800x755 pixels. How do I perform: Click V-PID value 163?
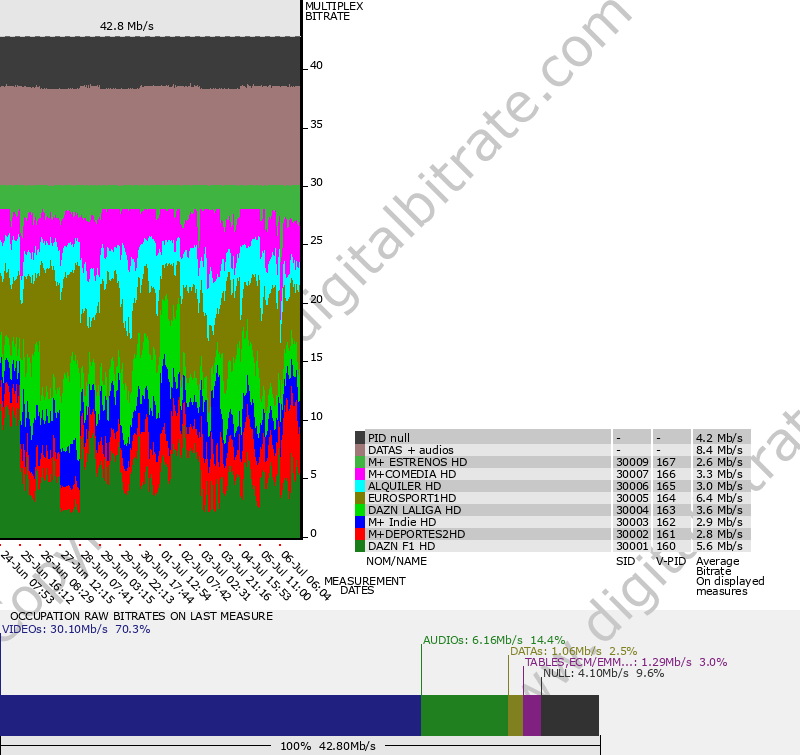click(x=666, y=510)
